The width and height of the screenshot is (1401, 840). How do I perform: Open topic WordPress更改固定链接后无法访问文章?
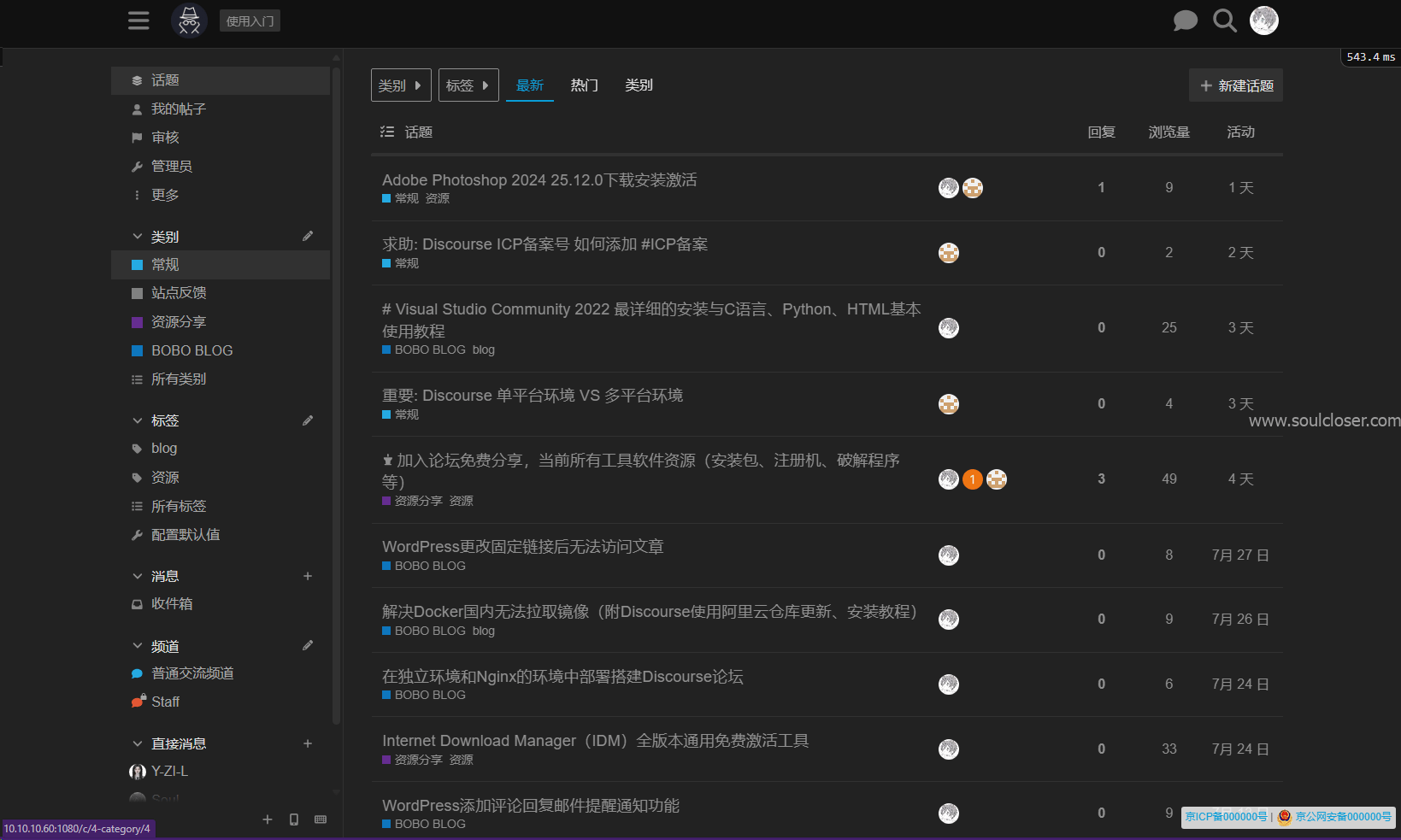click(x=522, y=546)
